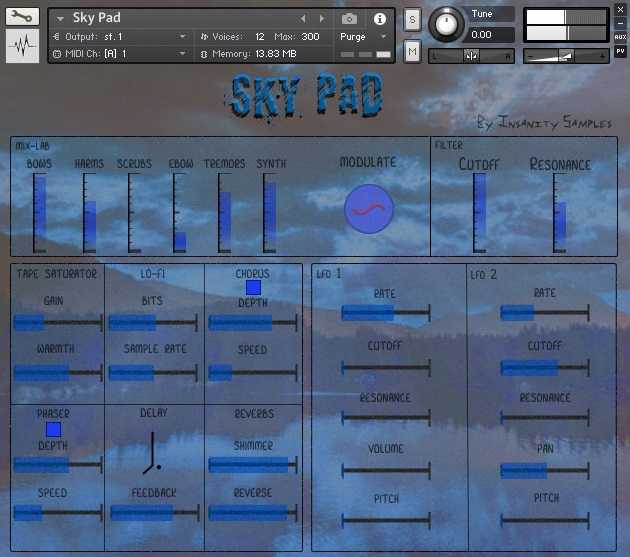Click the Output routing icon
Image resolution: width=630 pixels, height=557 pixels.
coord(56,37)
